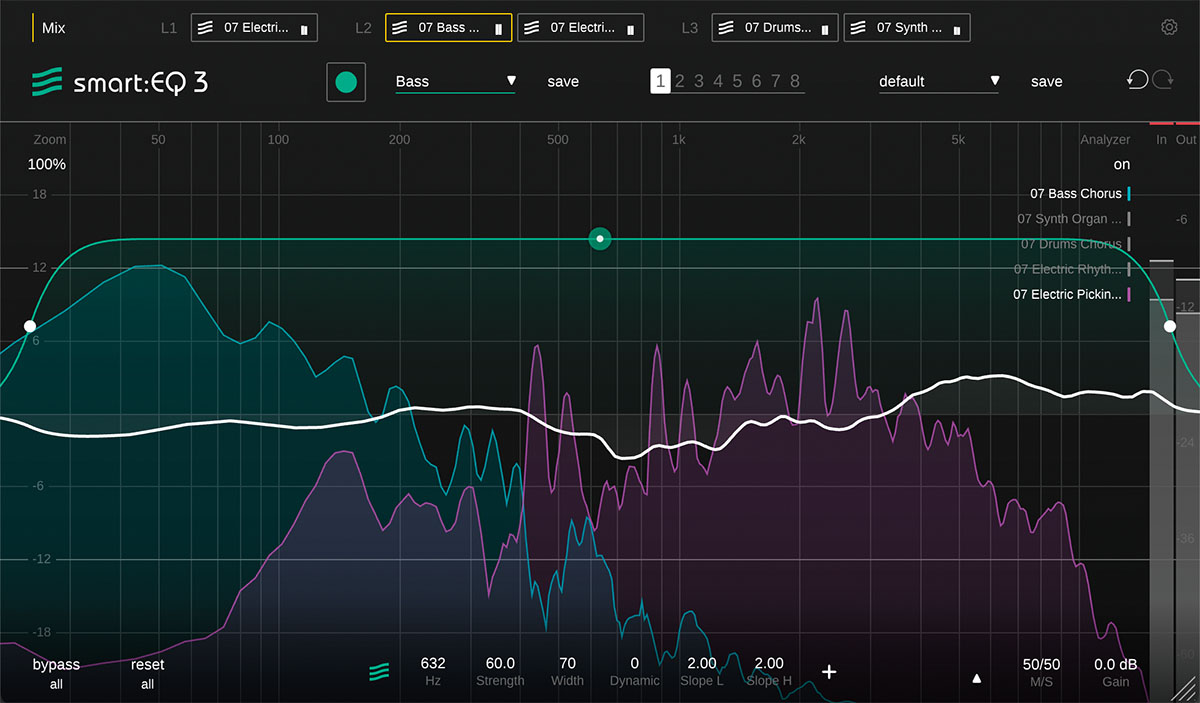Select the right white filter handle

coord(1170,326)
